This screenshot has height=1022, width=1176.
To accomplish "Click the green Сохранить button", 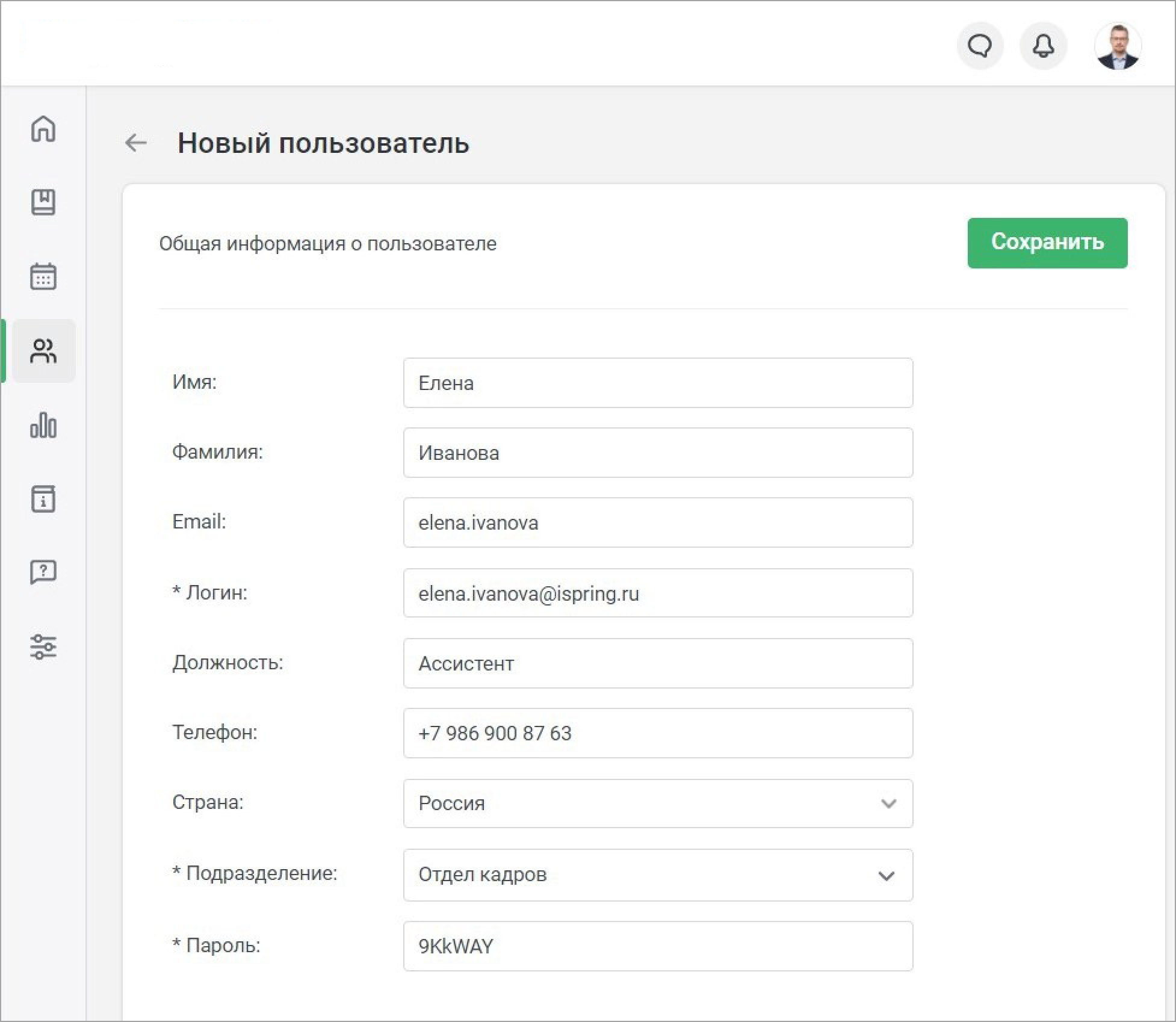I will [1047, 243].
